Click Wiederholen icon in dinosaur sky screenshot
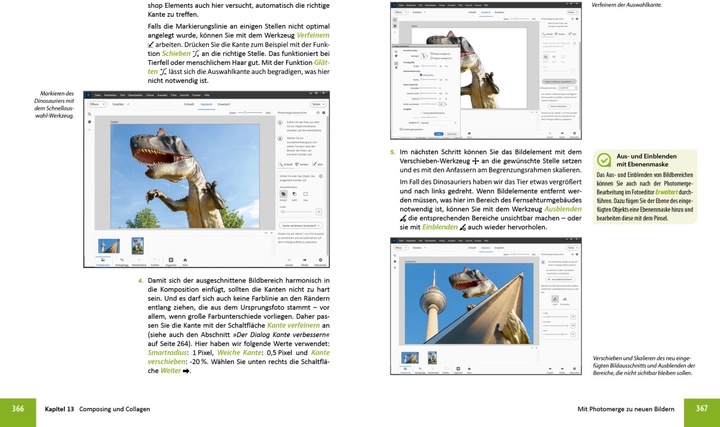 pyautogui.click(x=139, y=262)
